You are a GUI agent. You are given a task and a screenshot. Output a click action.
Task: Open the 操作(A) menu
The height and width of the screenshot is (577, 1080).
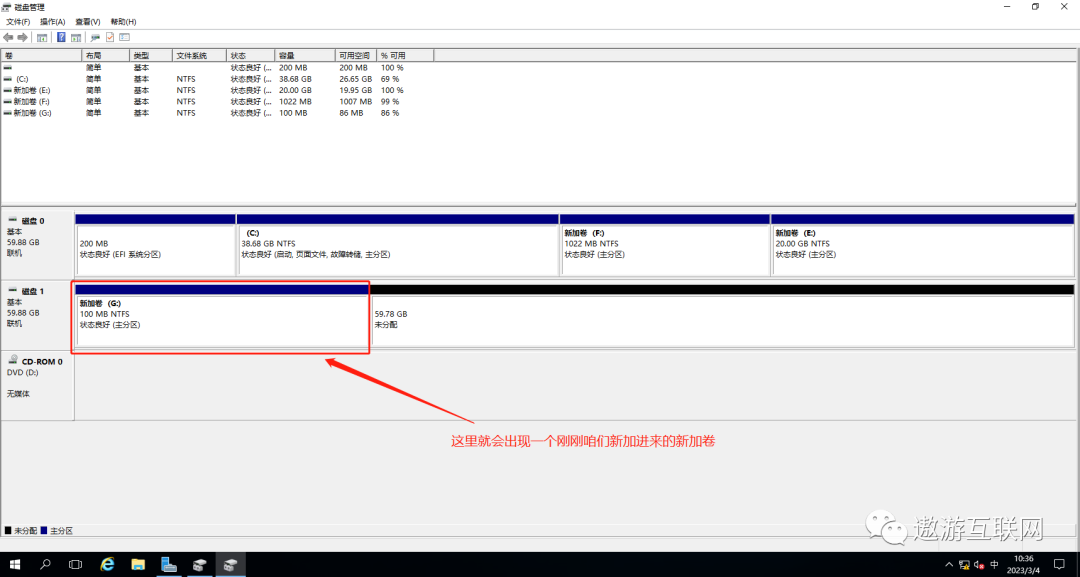(52, 22)
